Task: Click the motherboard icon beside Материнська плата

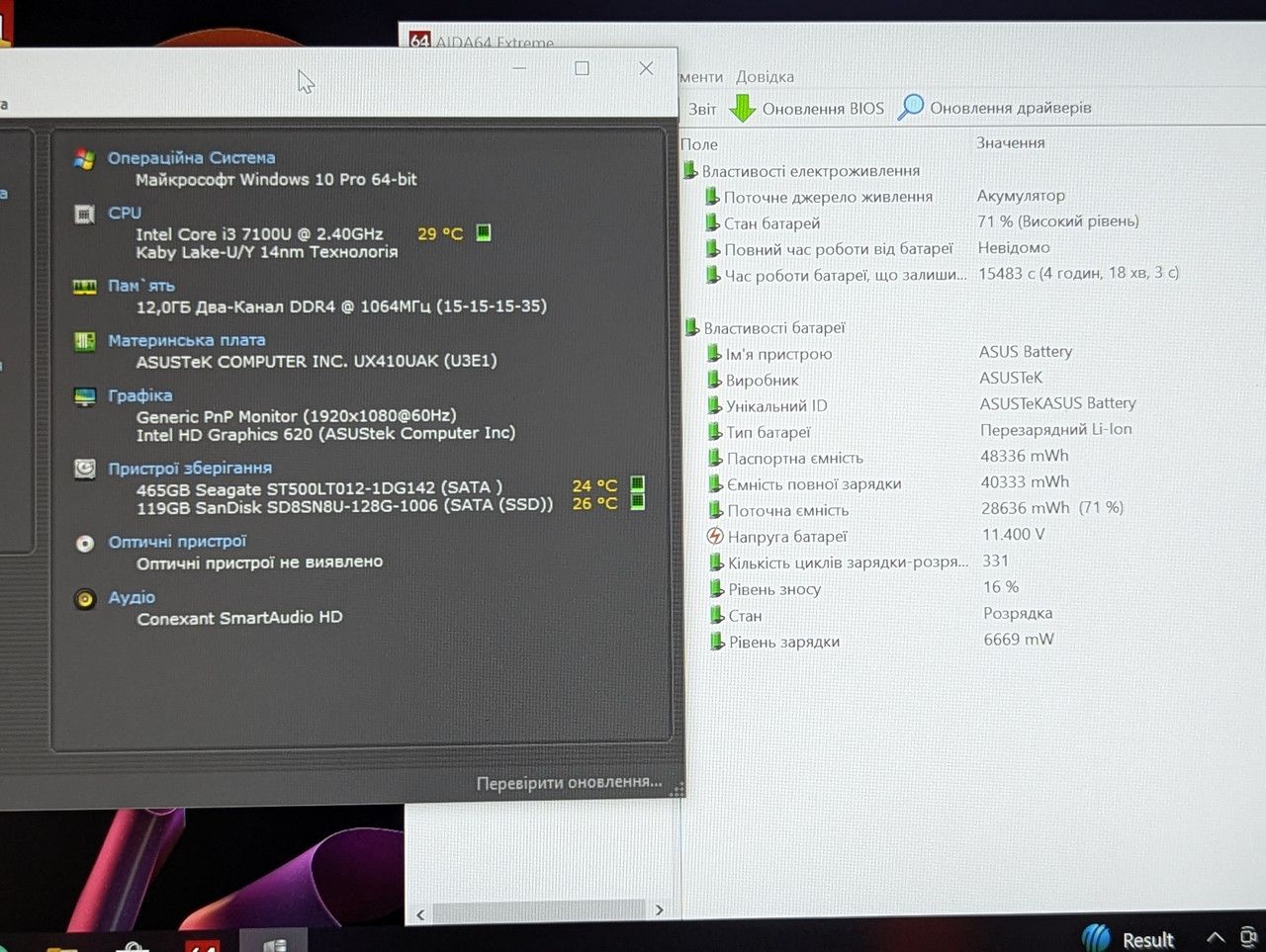Action: point(85,341)
